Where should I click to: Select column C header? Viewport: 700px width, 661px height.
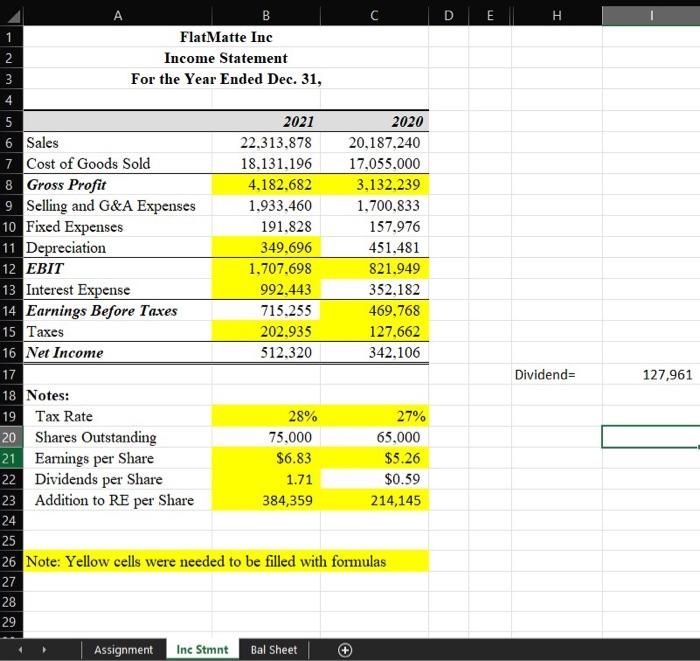pos(375,16)
